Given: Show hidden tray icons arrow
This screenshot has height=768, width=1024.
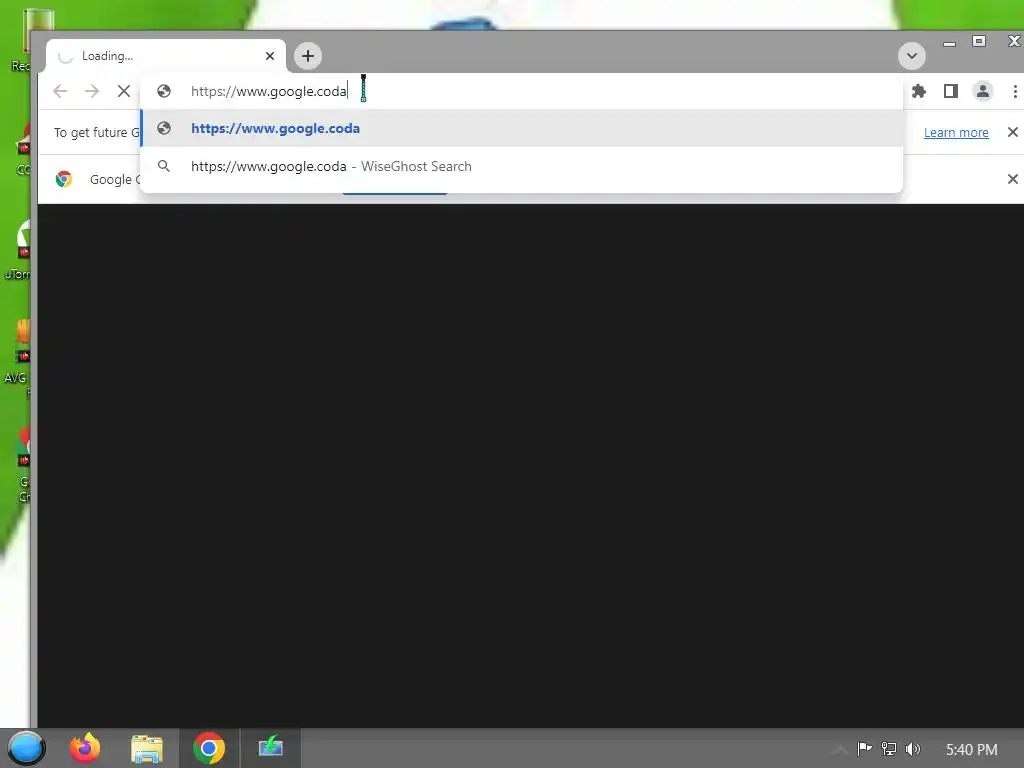Looking at the screenshot, I should [x=840, y=749].
